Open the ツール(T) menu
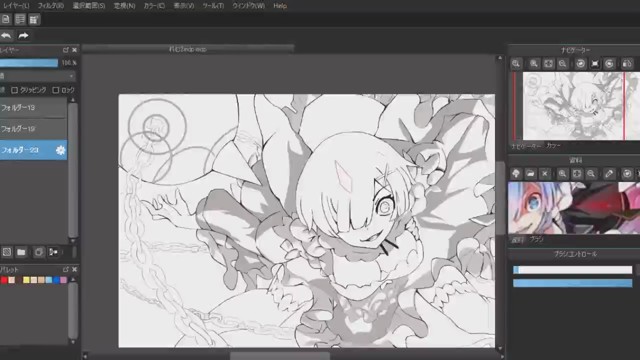 coord(213,6)
